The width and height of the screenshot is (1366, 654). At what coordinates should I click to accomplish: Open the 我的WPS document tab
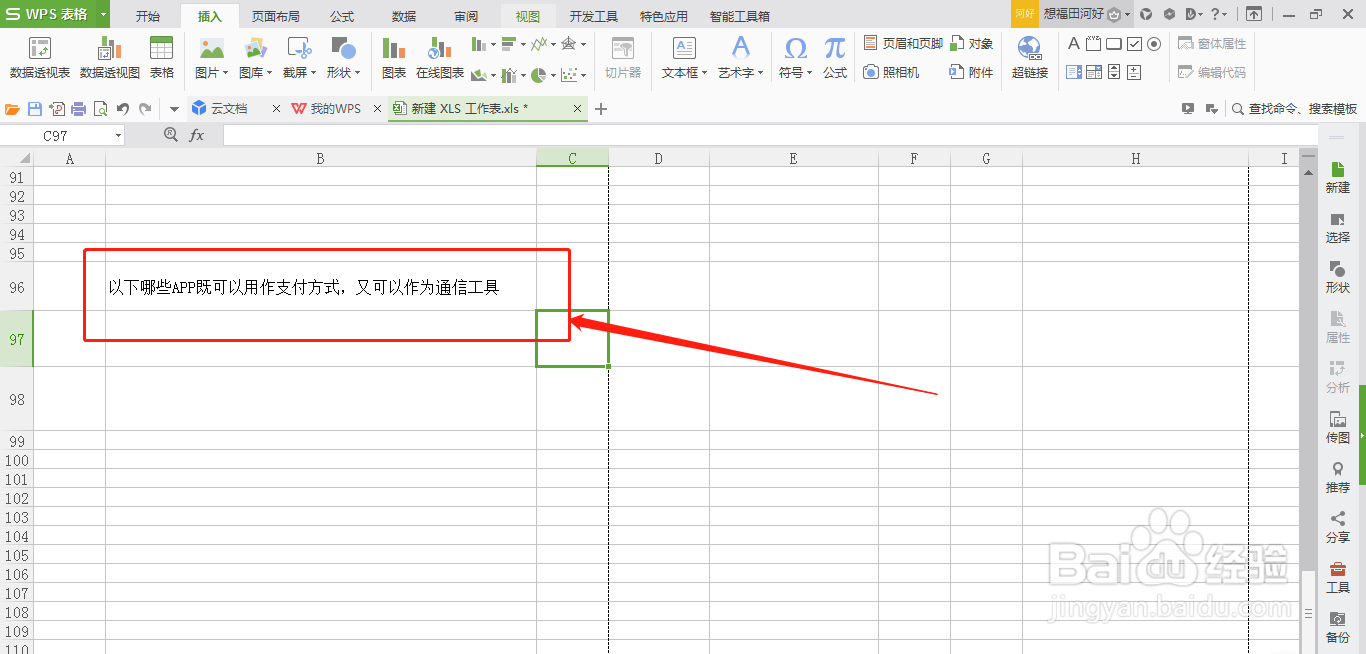click(x=335, y=109)
